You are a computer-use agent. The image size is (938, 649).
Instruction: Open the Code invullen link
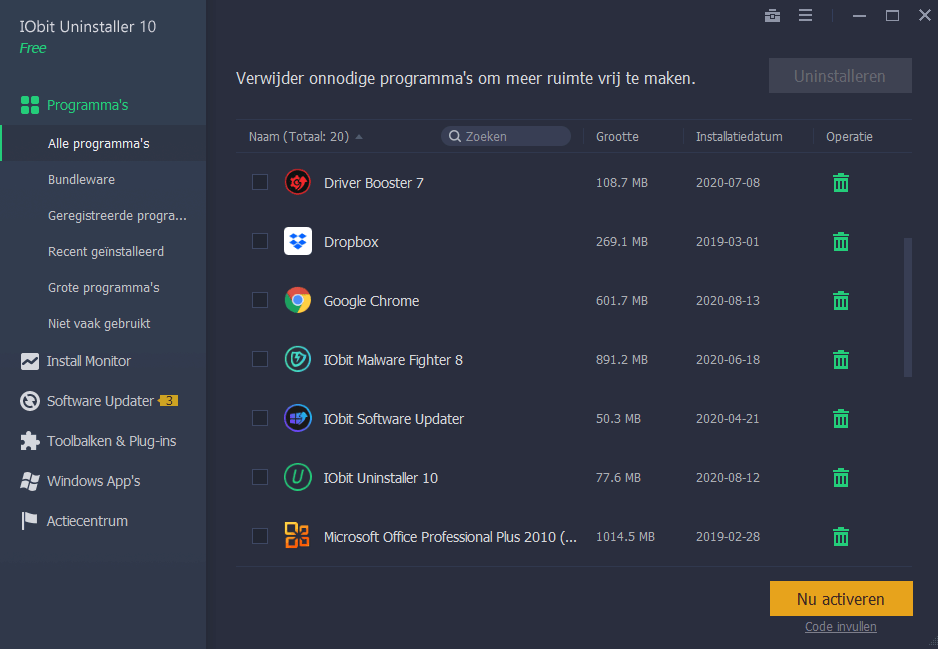(840, 627)
